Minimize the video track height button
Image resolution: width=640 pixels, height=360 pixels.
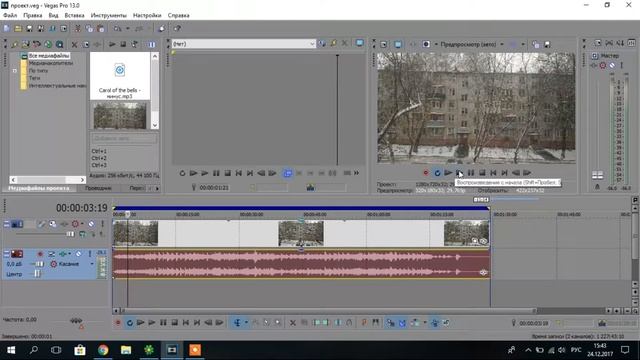7,224
